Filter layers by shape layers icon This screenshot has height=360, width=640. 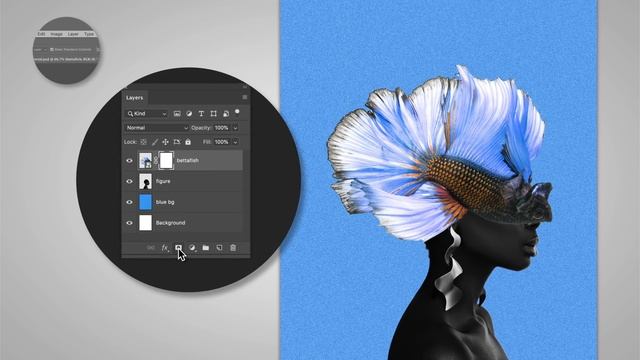213,113
